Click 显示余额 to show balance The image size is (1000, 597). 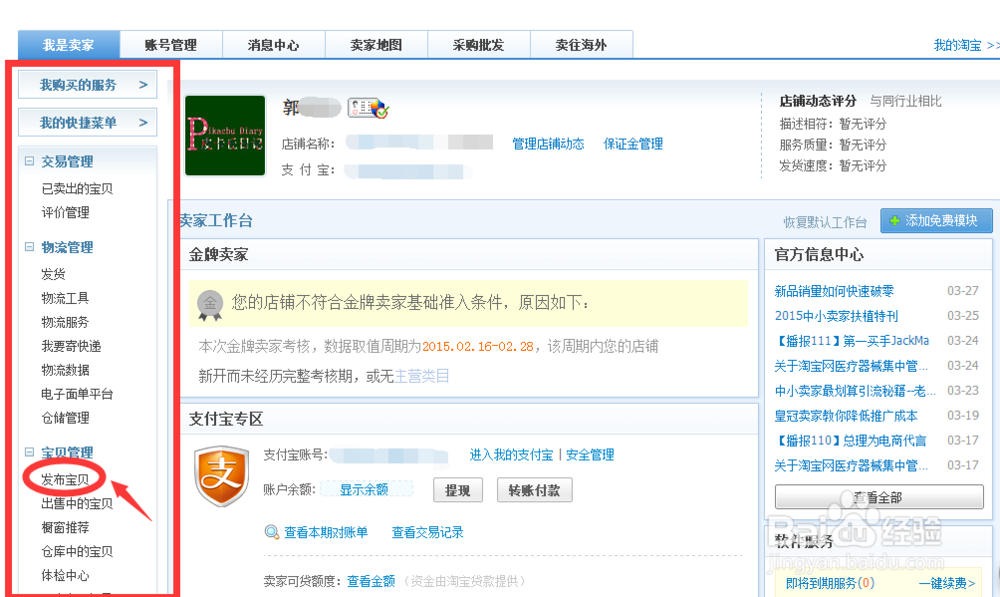point(364,489)
